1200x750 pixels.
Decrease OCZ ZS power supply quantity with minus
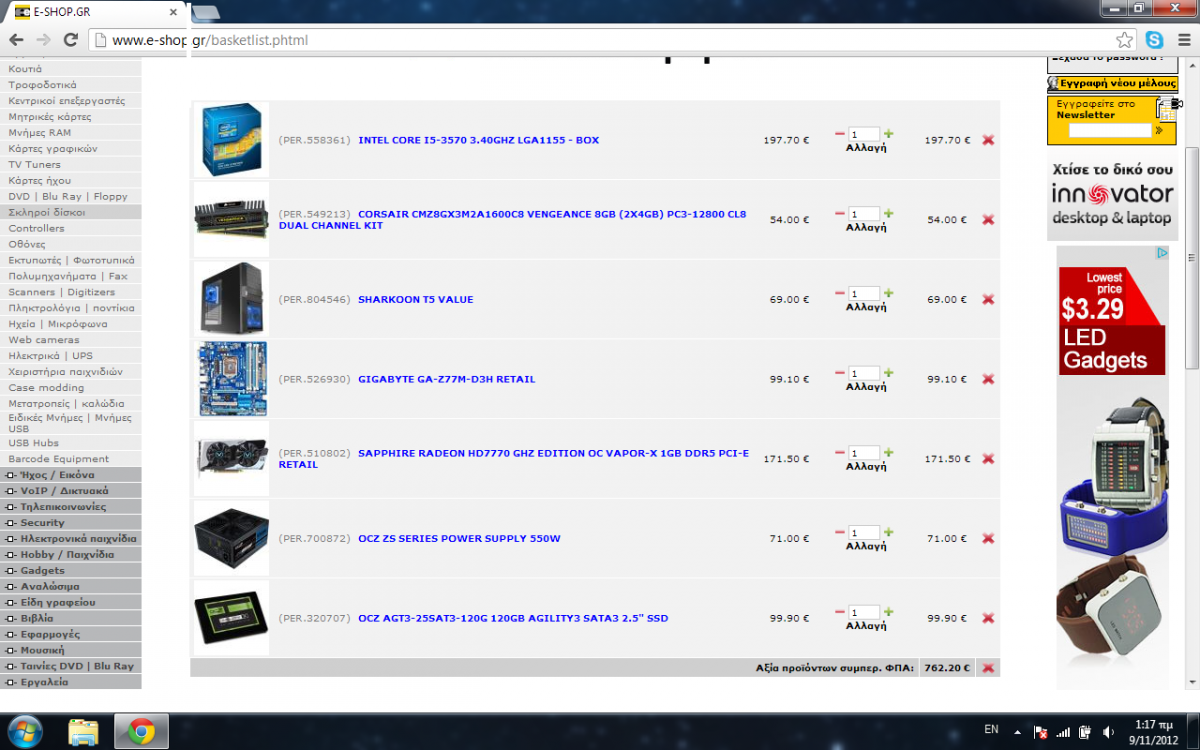(x=839, y=532)
